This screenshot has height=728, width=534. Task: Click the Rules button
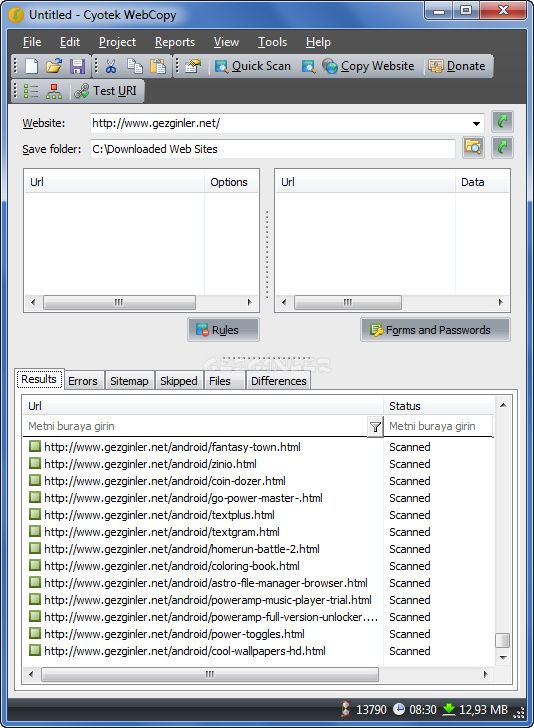223,330
